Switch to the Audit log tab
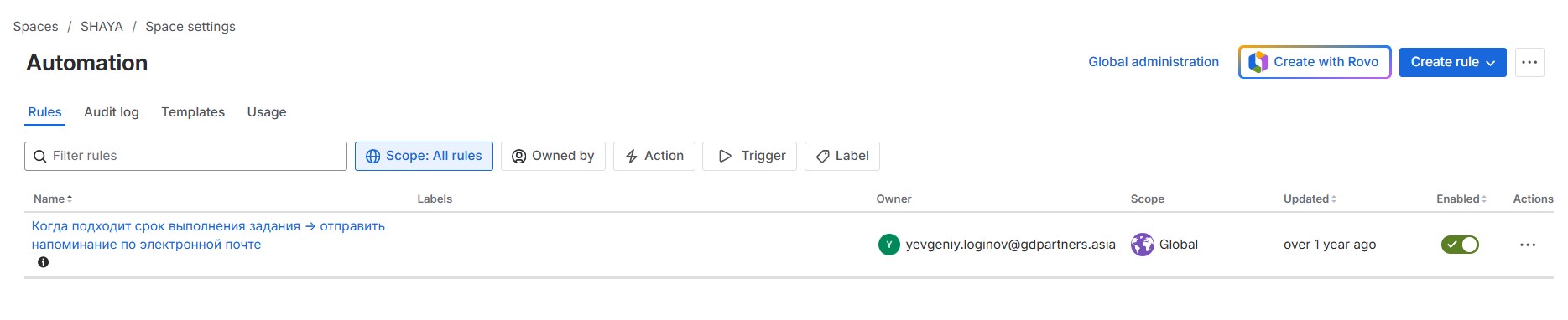 (112, 112)
